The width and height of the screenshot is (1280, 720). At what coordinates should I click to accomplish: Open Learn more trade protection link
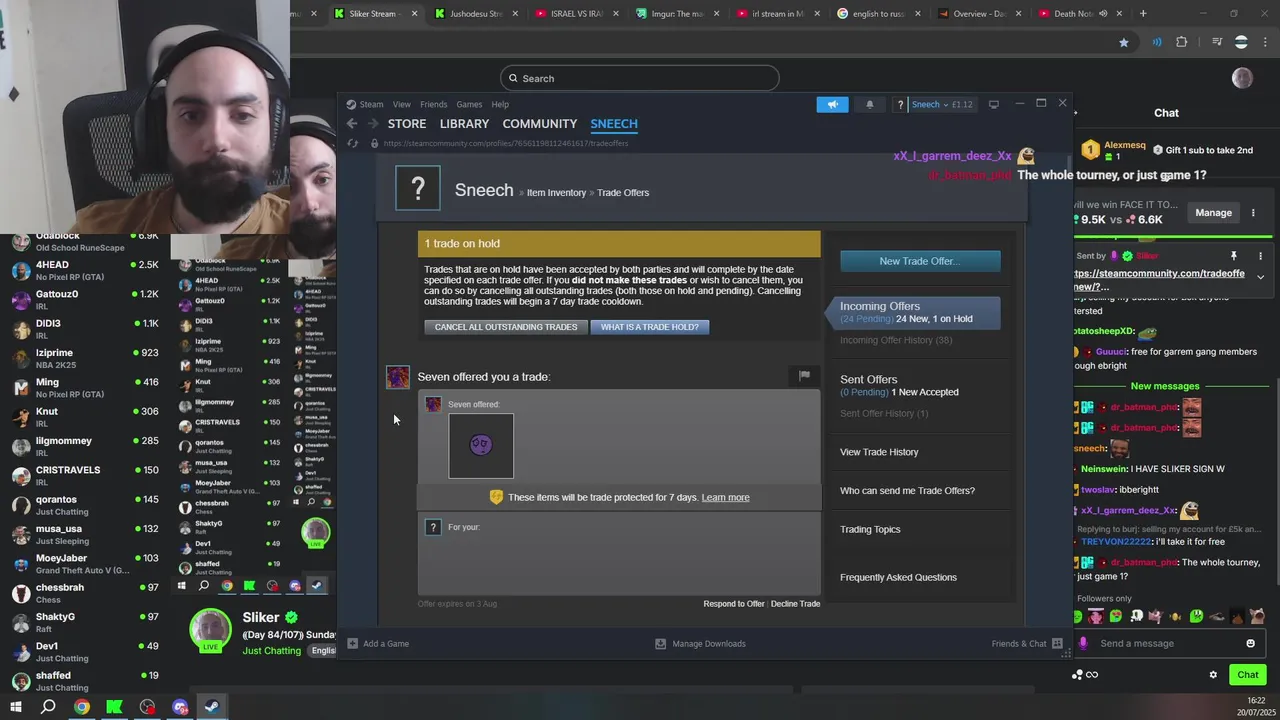tap(725, 497)
